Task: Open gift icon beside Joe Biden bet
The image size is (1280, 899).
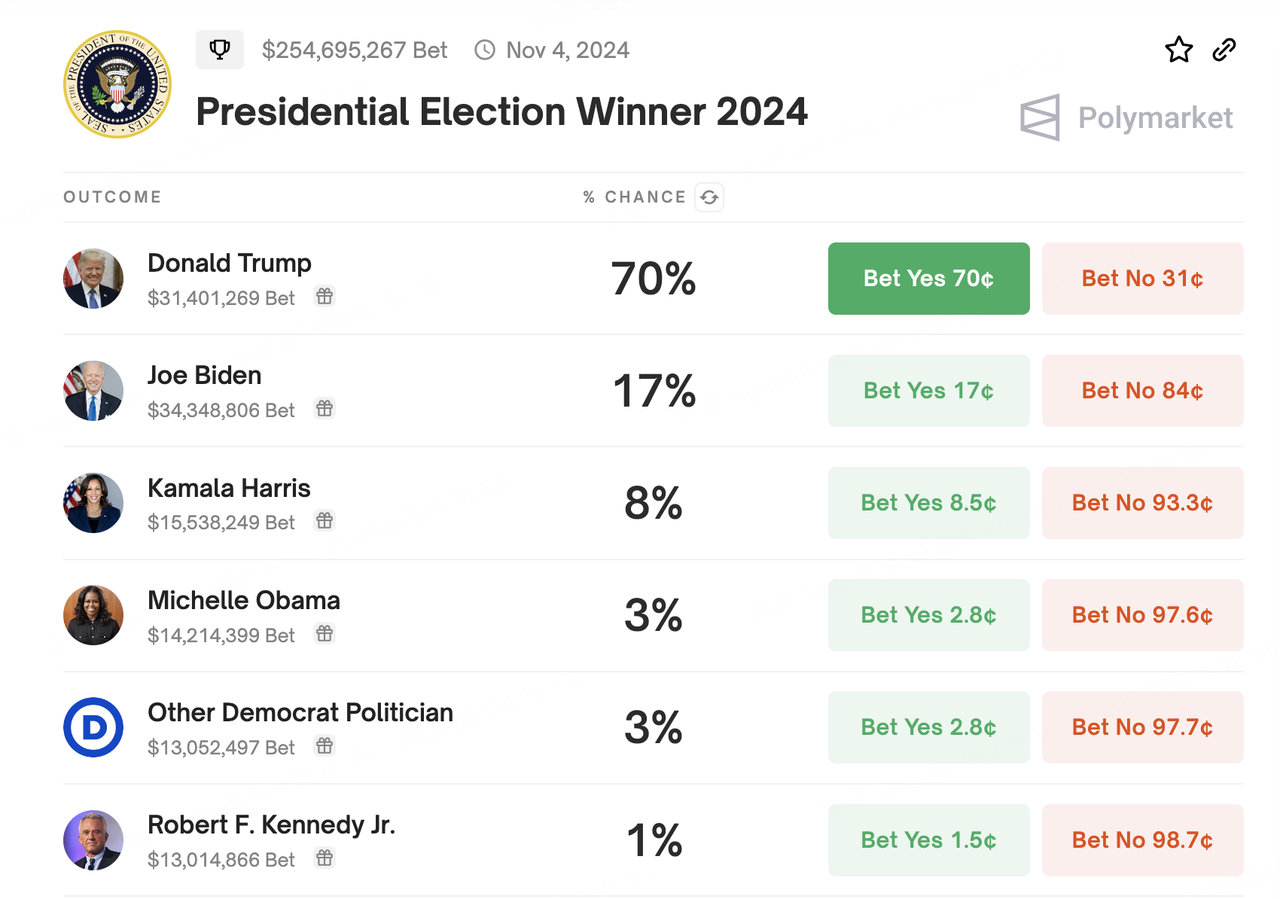Action: 324,409
